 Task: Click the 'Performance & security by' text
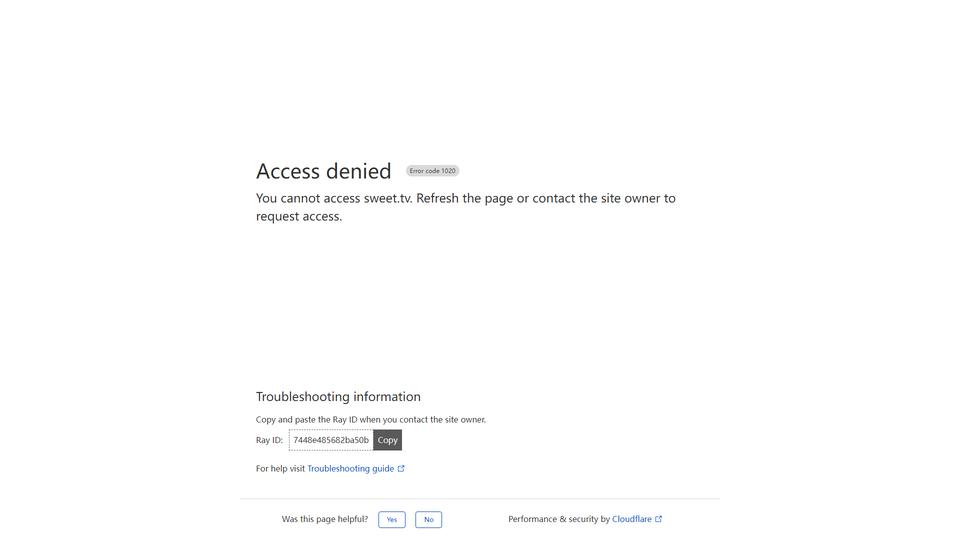[x=559, y=519]
